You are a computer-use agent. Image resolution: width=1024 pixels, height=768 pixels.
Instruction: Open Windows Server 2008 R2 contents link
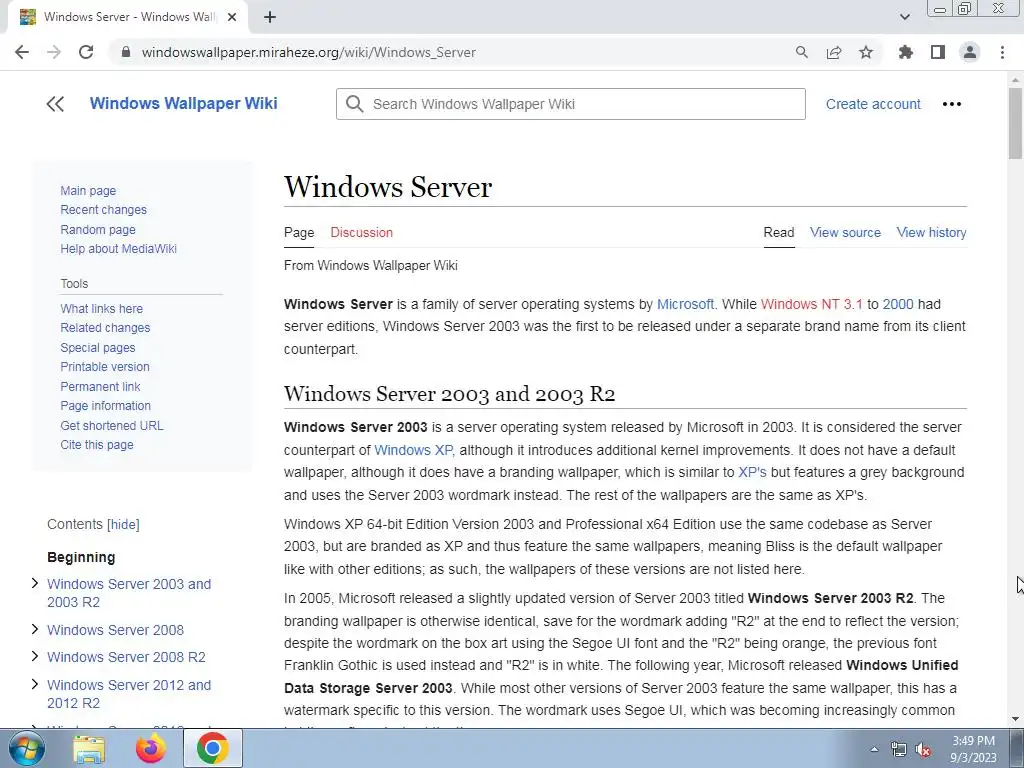coord(126,657)
